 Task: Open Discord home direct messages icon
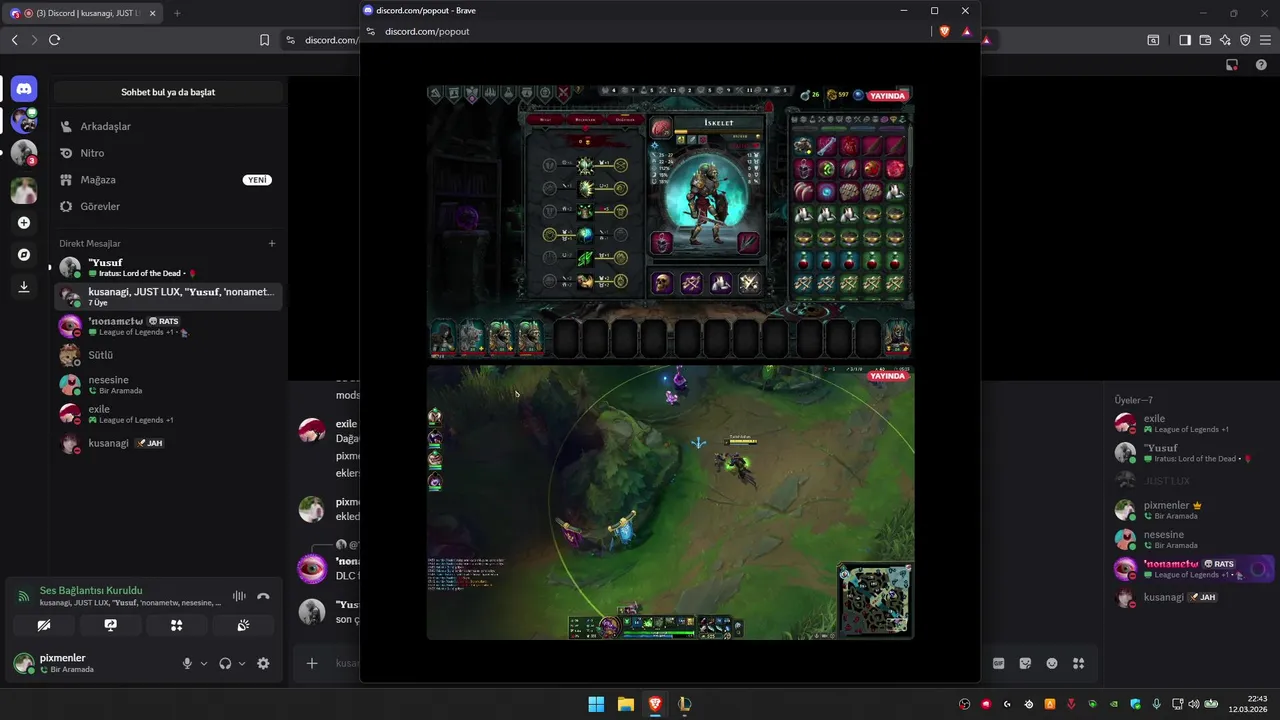tap(24, 89)
